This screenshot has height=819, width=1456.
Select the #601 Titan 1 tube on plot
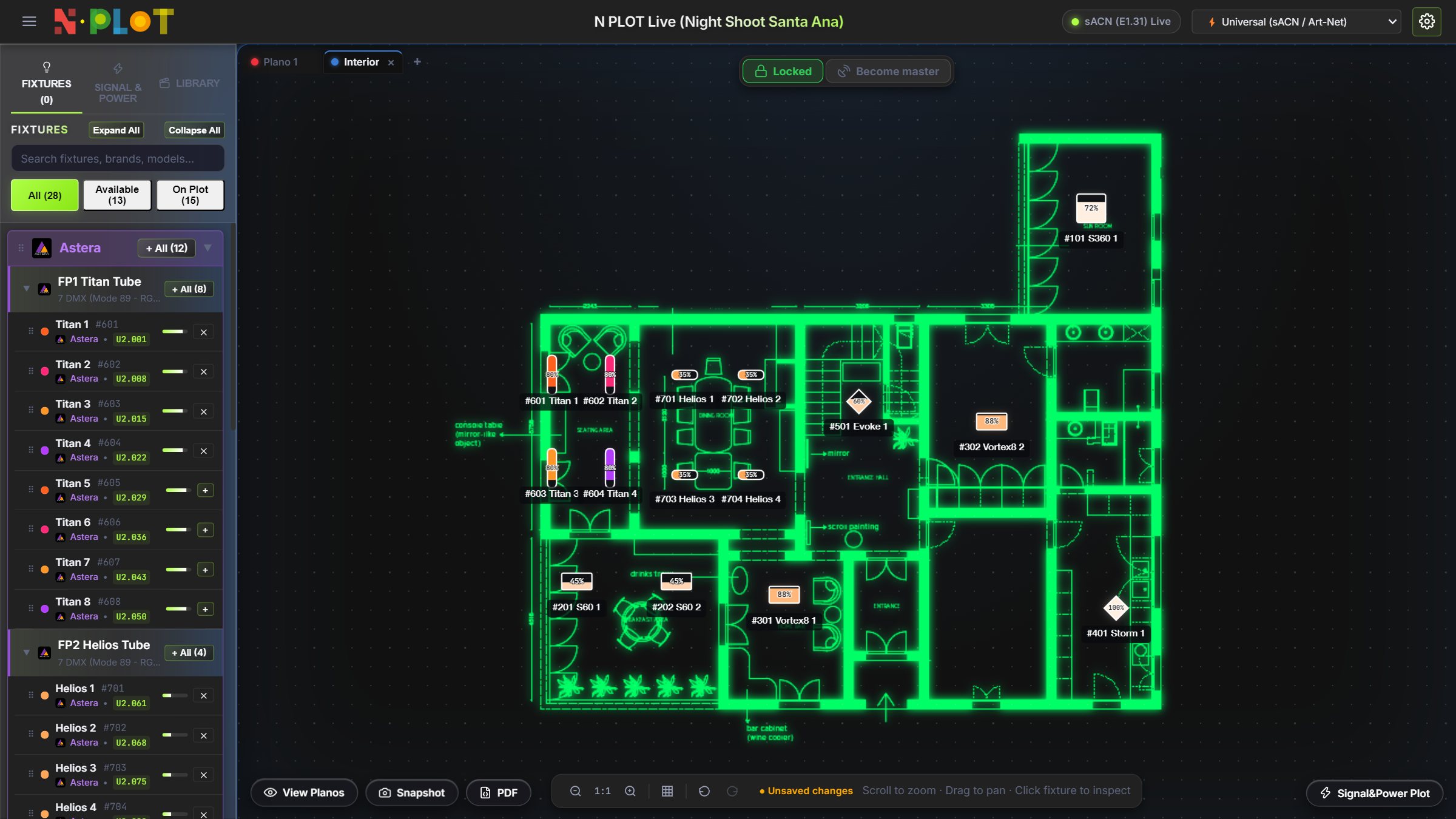[x=551, y=374]
